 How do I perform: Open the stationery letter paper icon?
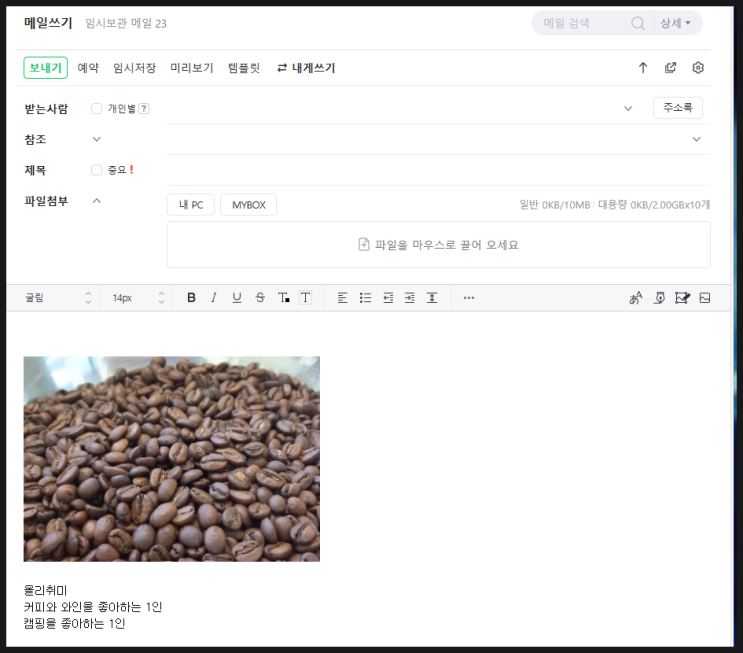click(x=682, y=298)
